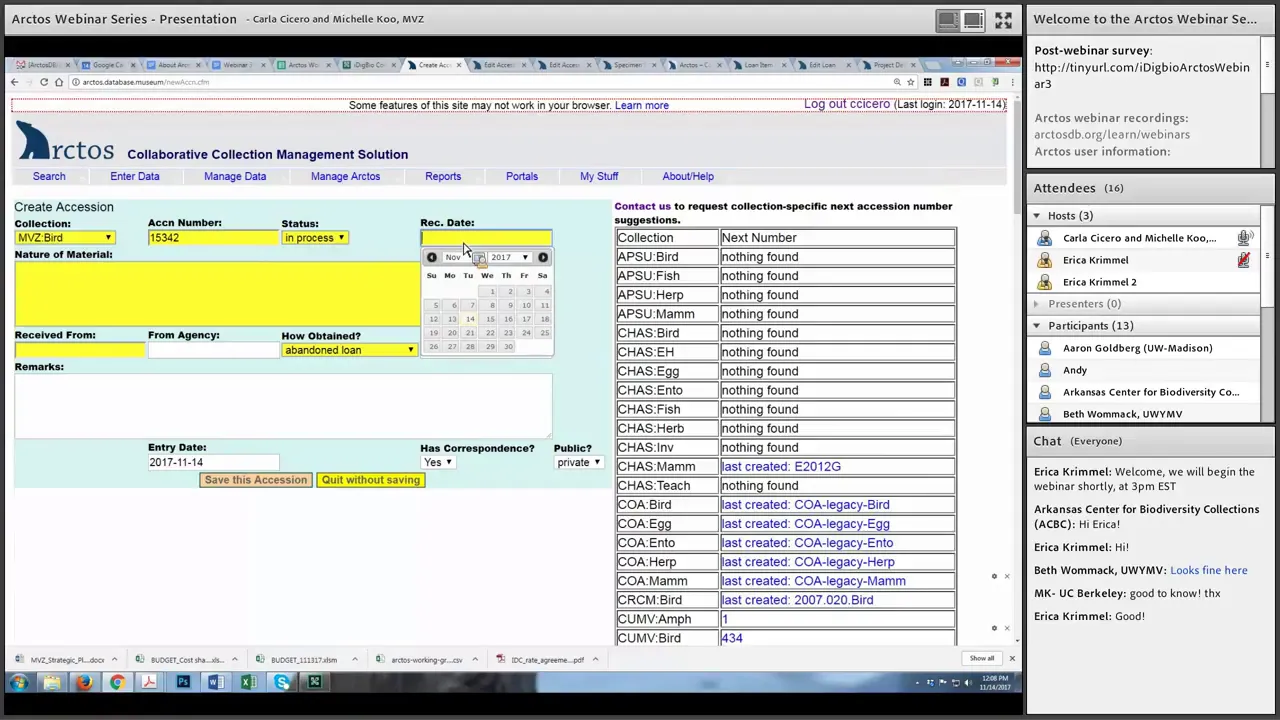This screenshot has height=720, width=1280.
Task: Click Received From input field
Action: tap(79, 350)
